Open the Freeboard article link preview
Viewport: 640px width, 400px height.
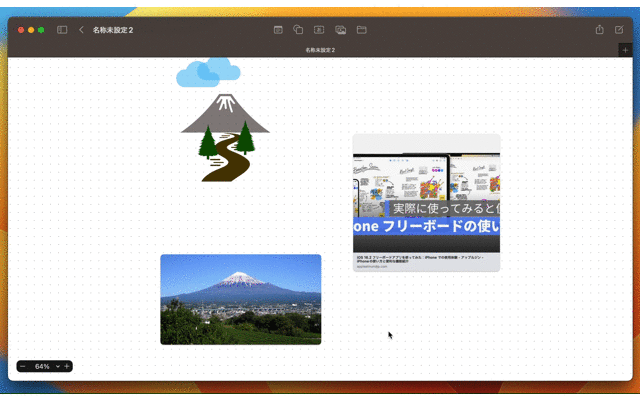tap(427, 202)
